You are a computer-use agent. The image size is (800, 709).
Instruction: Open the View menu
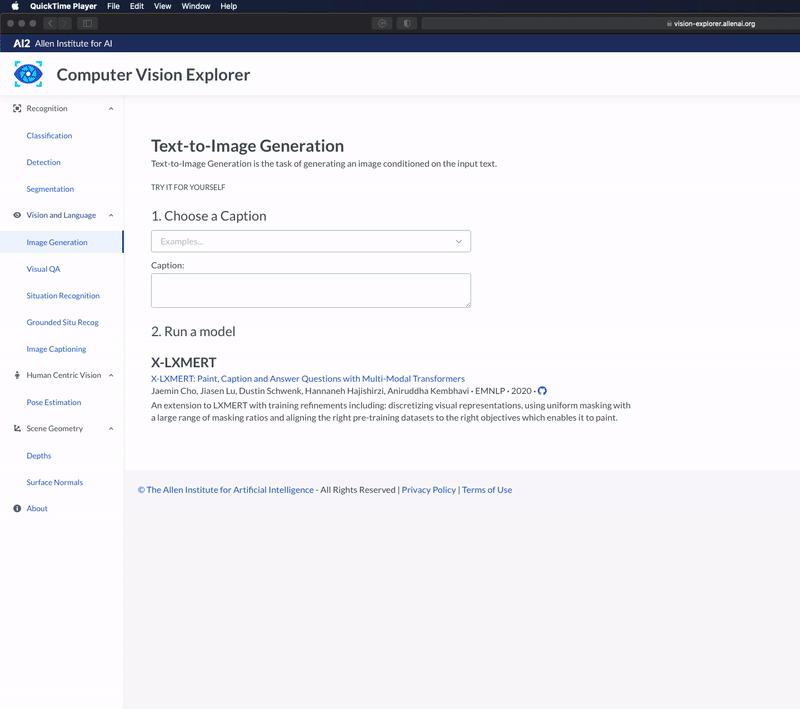(162, 6)
